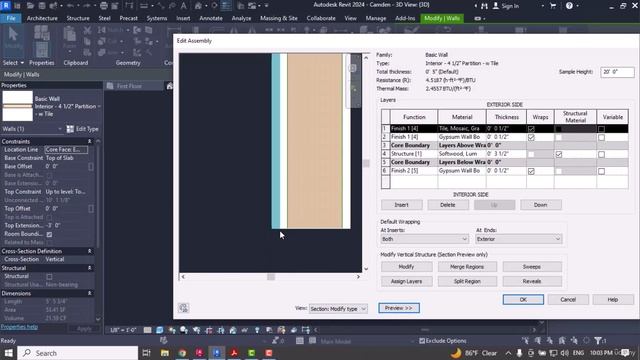Click the preview horizontal scrollbar thumb
640x360 pixels.
click(x=271, y=277)
